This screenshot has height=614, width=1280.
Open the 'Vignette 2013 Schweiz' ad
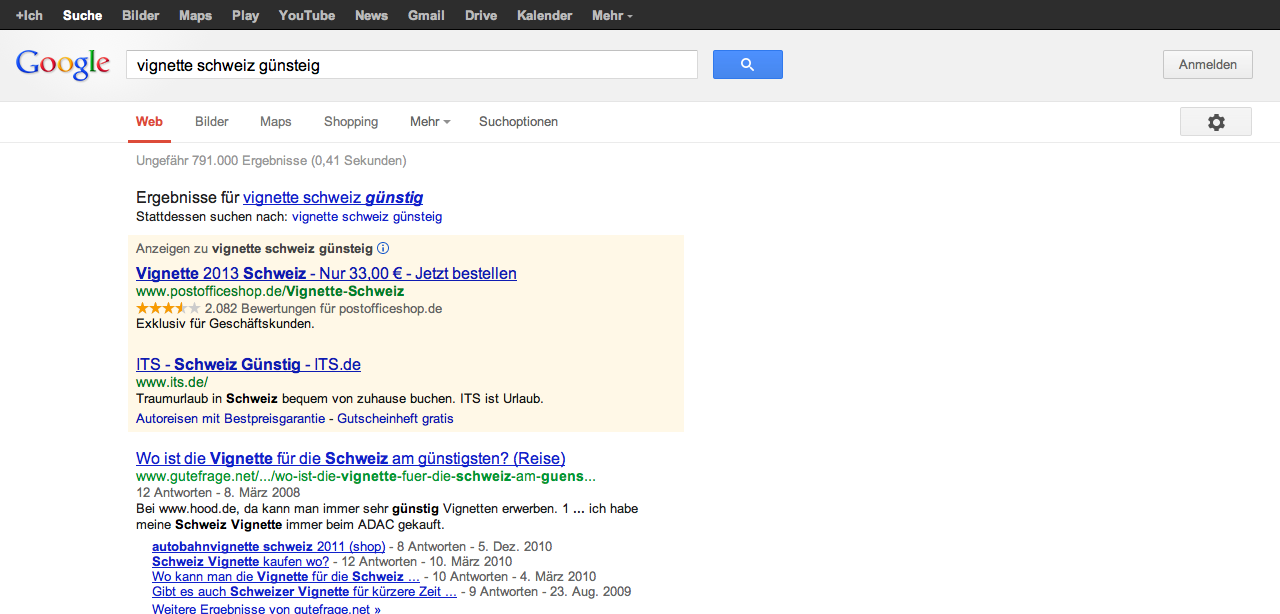pos(326,274)
